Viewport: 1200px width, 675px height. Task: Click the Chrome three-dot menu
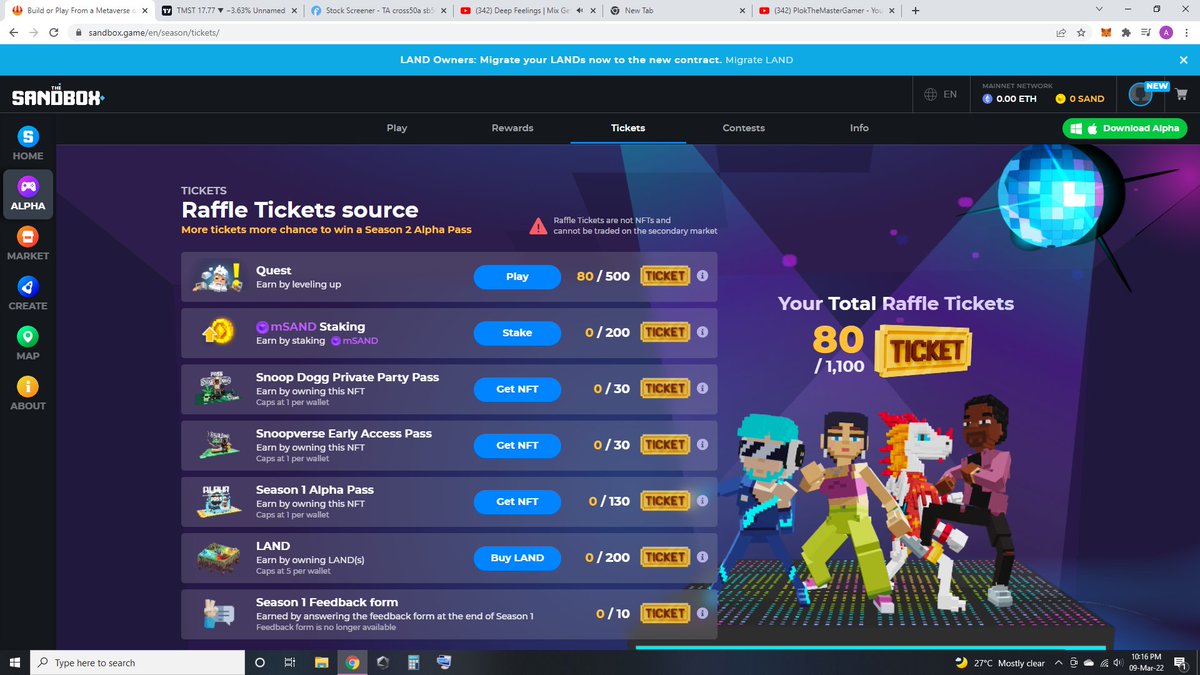(1187, 32)
